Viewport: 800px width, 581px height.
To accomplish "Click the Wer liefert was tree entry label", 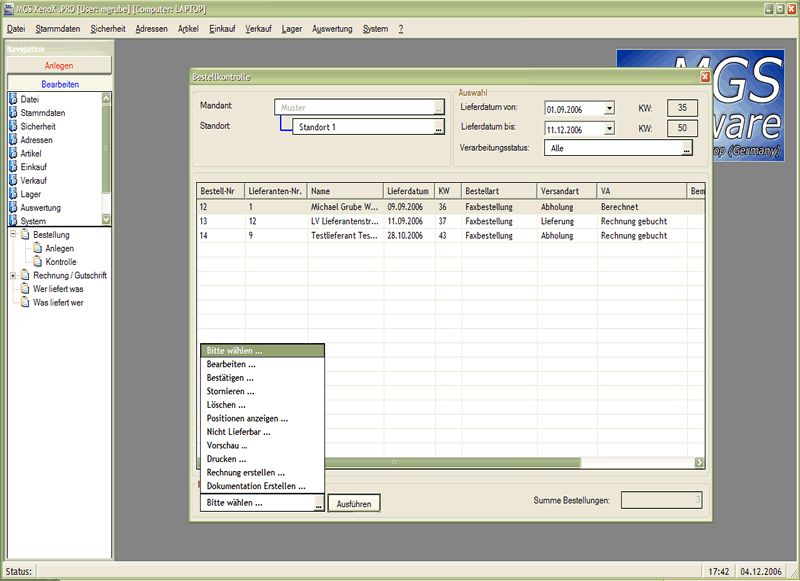I will coord(58,289).
